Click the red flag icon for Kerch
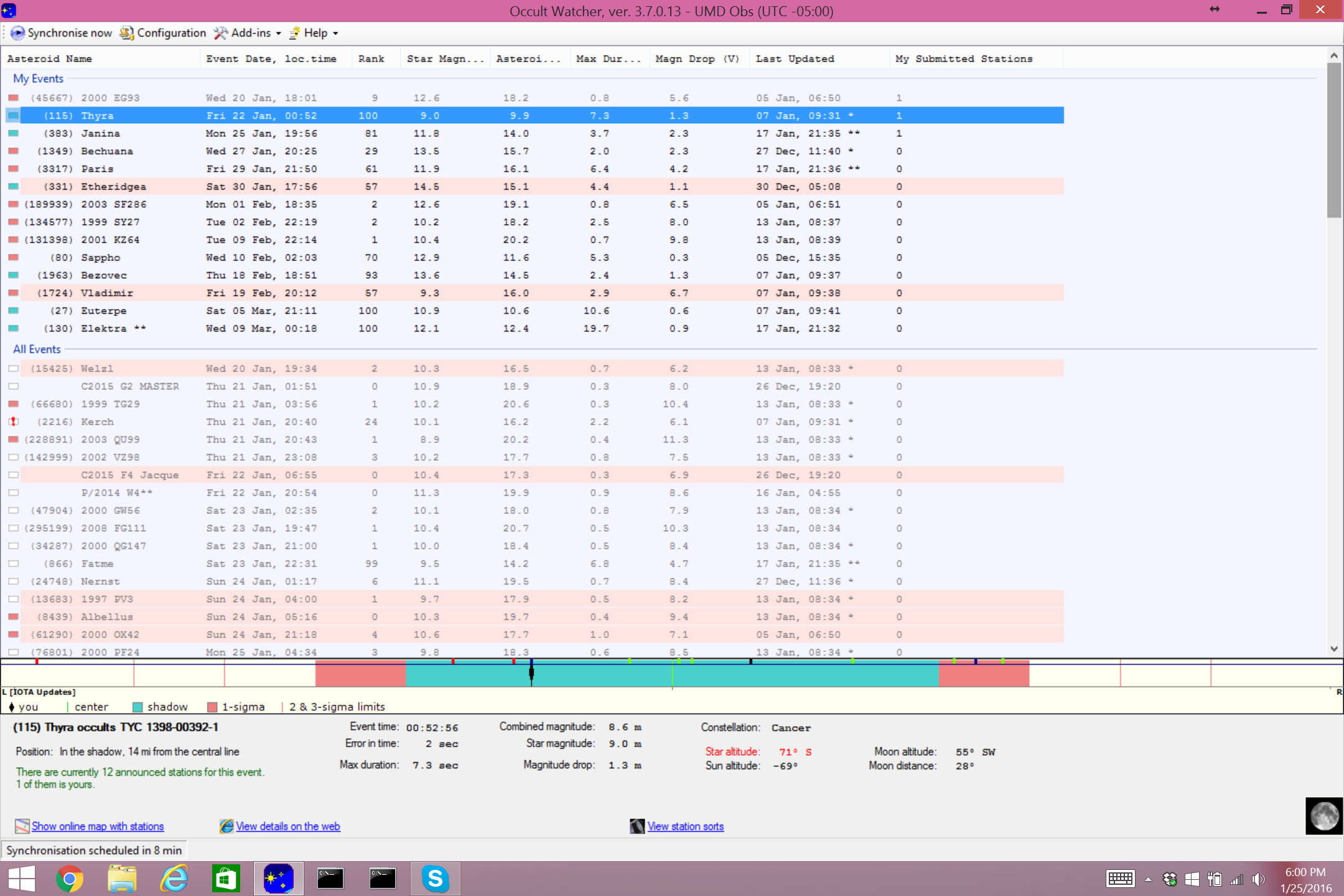 tap(13, 422)
